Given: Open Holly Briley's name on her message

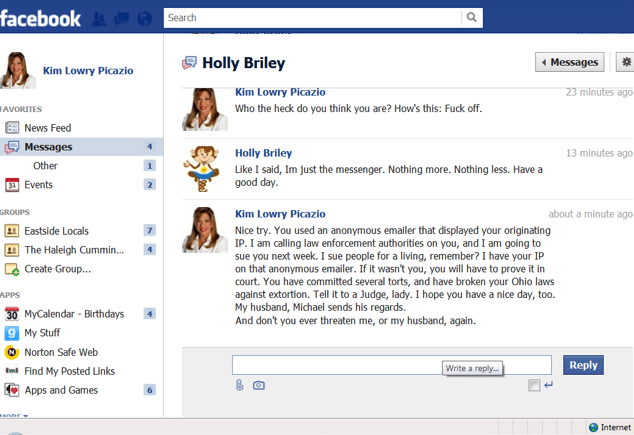Looking at the screenshot, I should point(264,153).
